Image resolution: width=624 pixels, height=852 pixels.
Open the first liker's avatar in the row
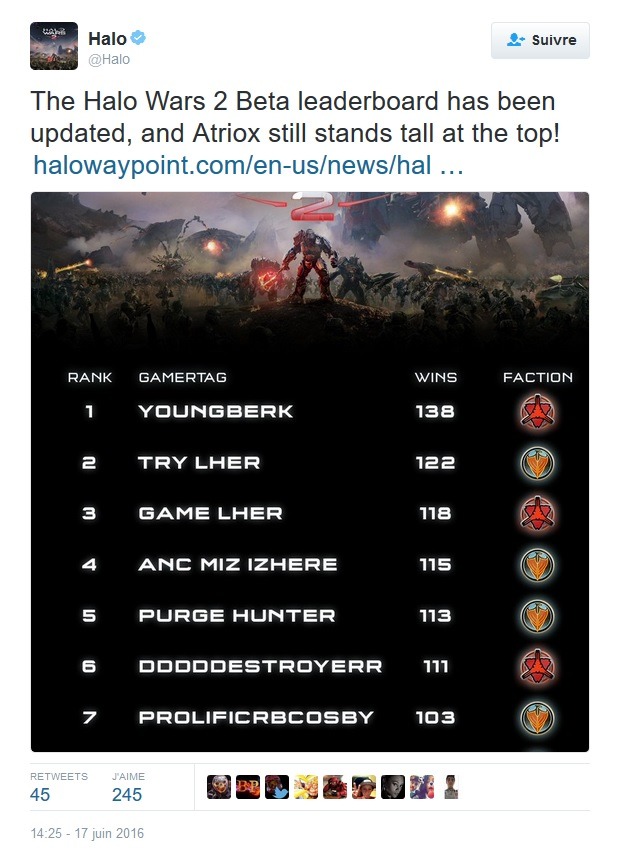[219, 787]
